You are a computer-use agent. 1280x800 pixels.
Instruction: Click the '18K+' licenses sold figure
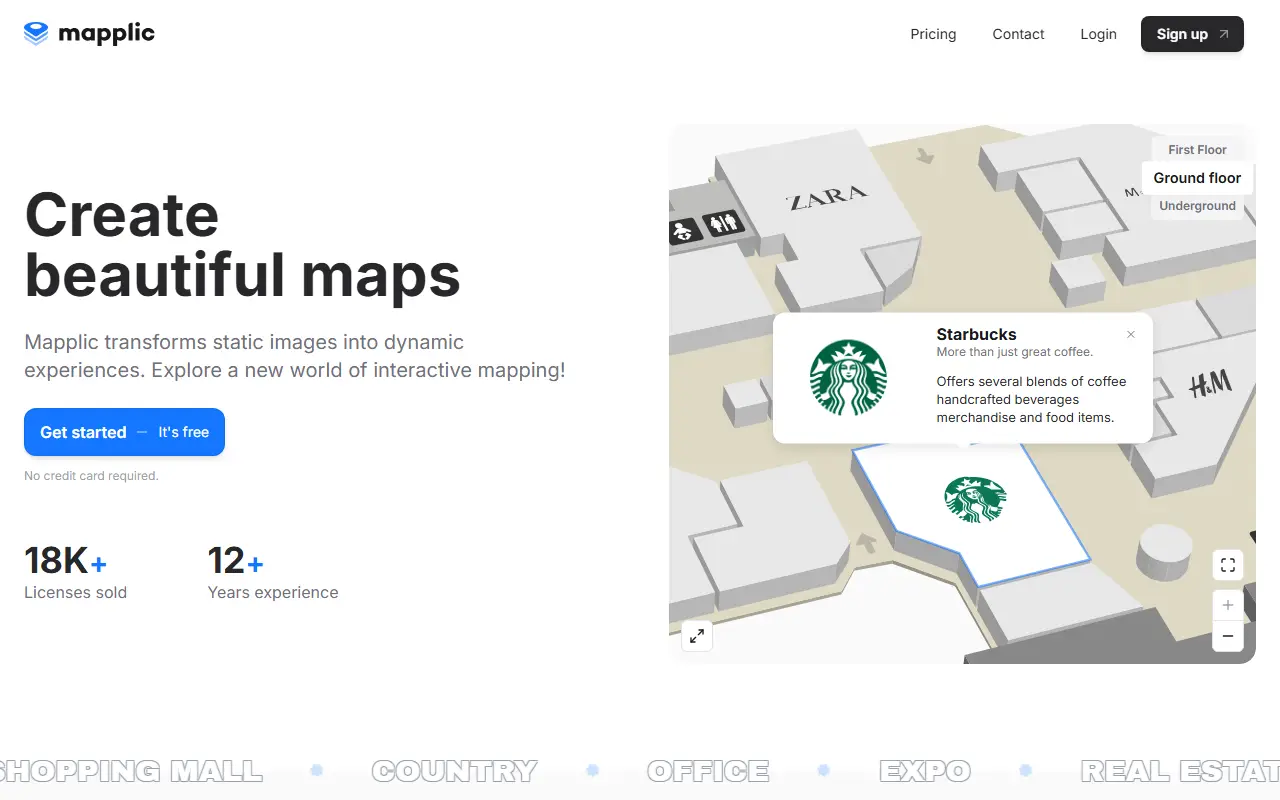click(x=65, y=561)
